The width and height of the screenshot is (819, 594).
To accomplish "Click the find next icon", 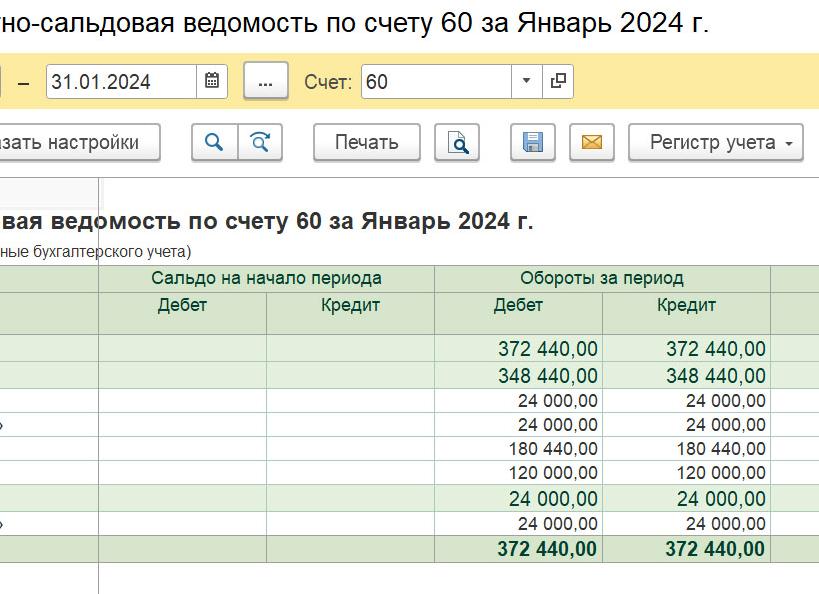I will pos(260,142).
